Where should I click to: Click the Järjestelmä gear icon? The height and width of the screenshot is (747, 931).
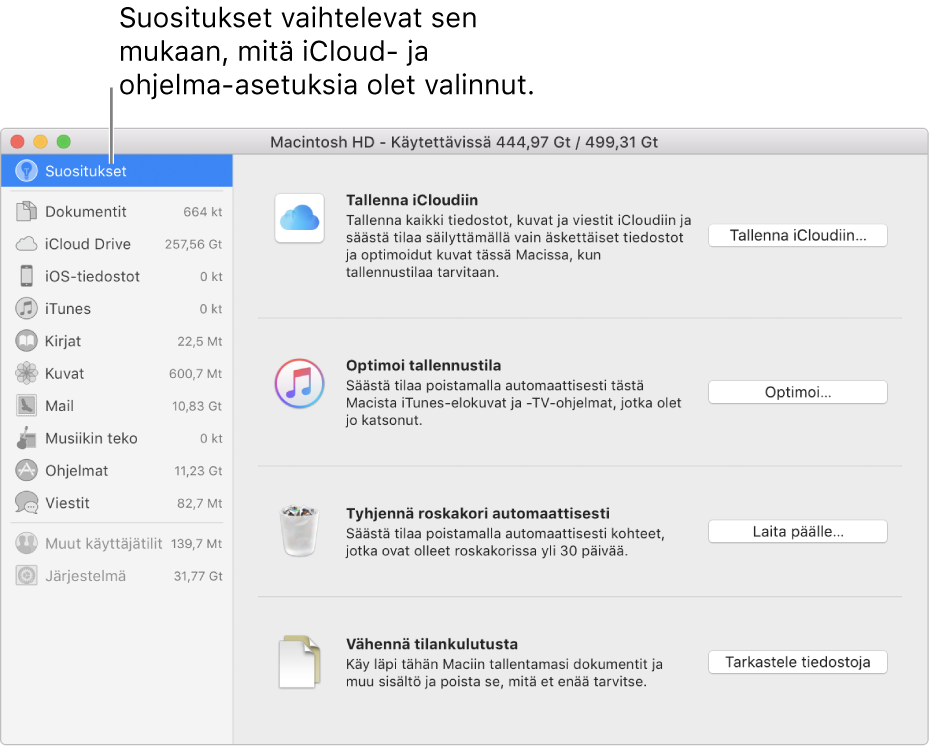[x=26, y=576]
